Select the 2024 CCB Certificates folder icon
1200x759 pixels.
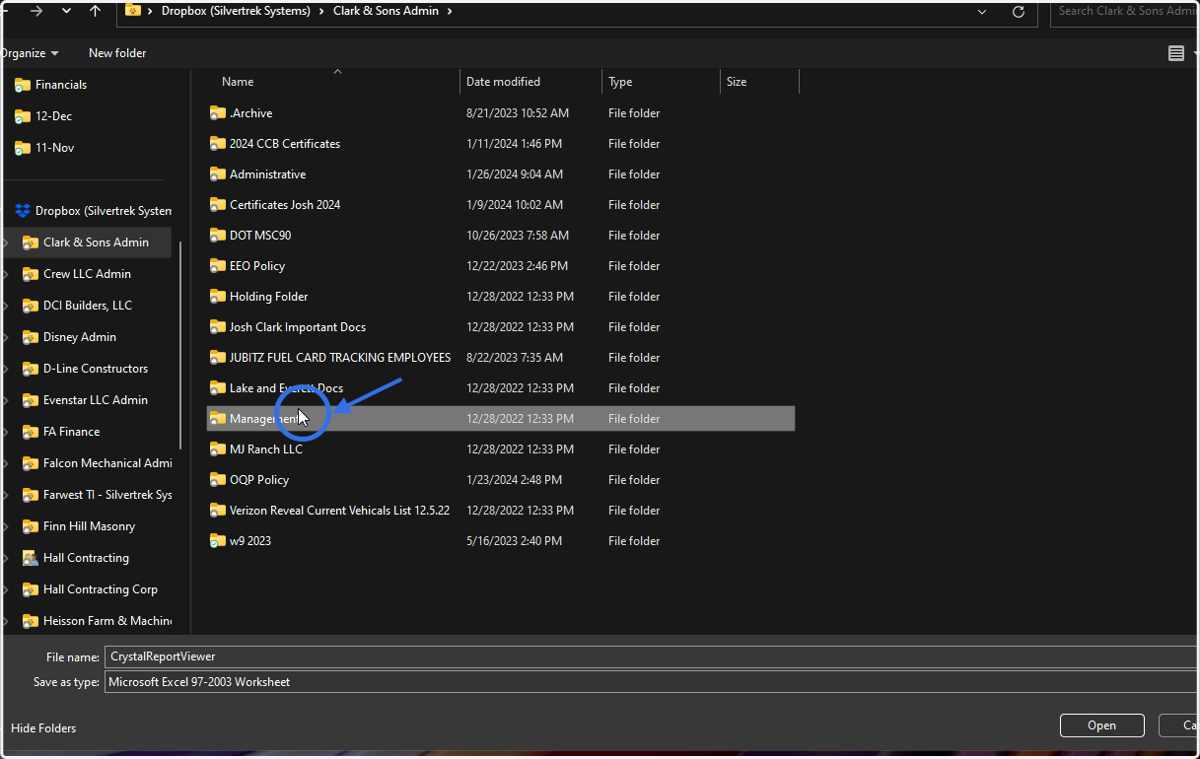pyautogui.click(x=217, y=144)
